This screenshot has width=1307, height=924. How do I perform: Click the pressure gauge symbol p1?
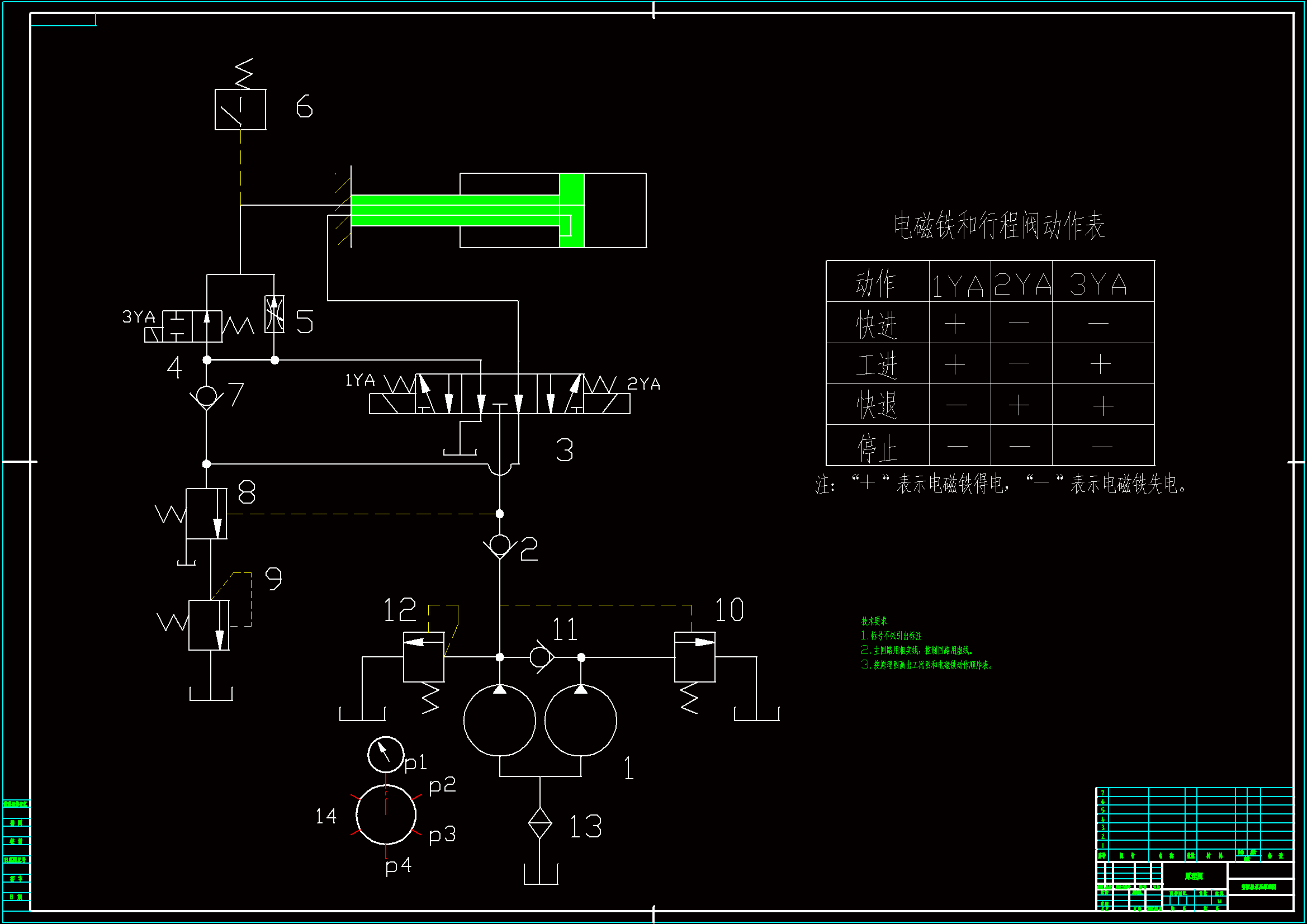click(385, 754)
